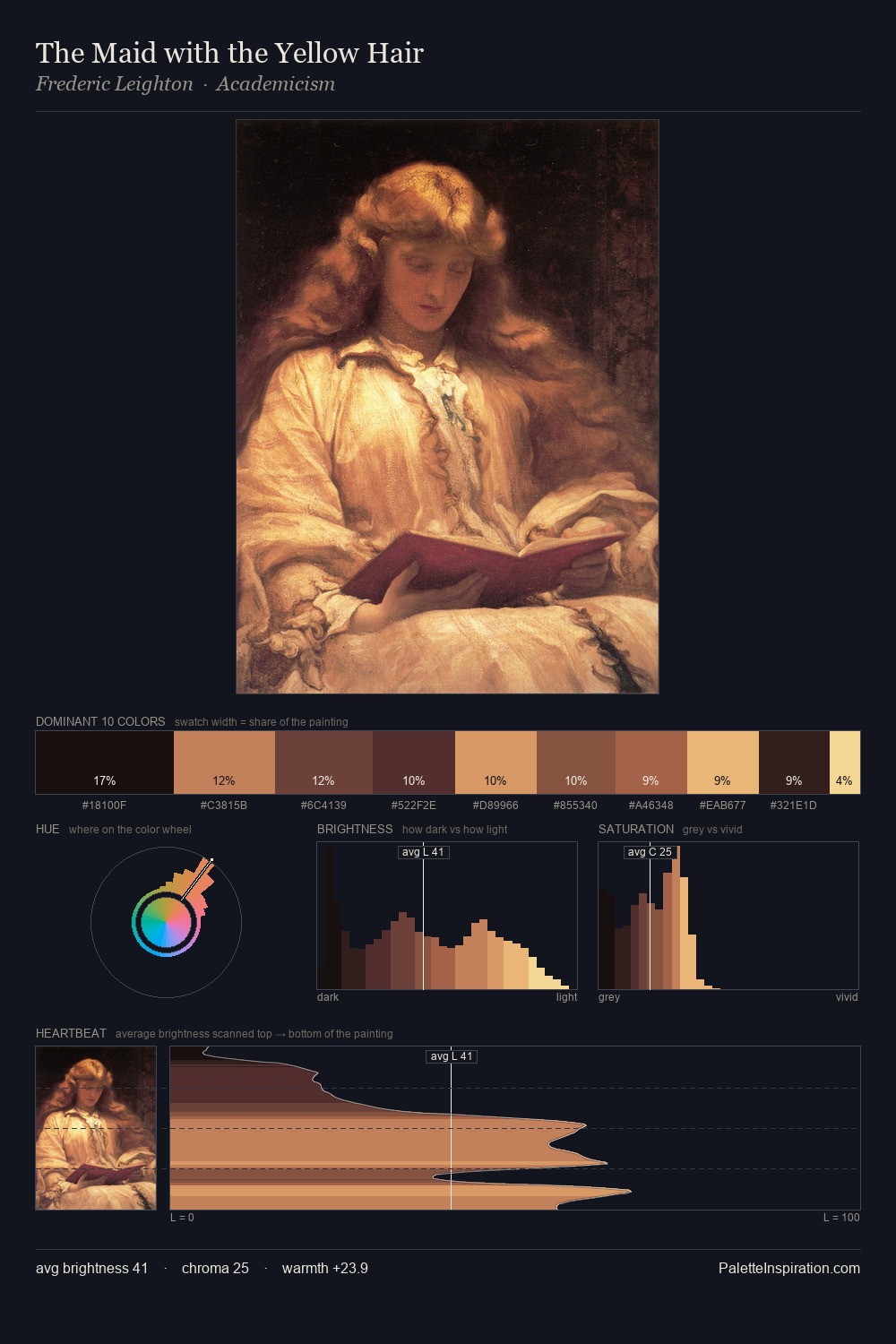Viewport: 896px width, 1344px height.
Task: Click the 'HUE' section heading
Action: (47, 829)
